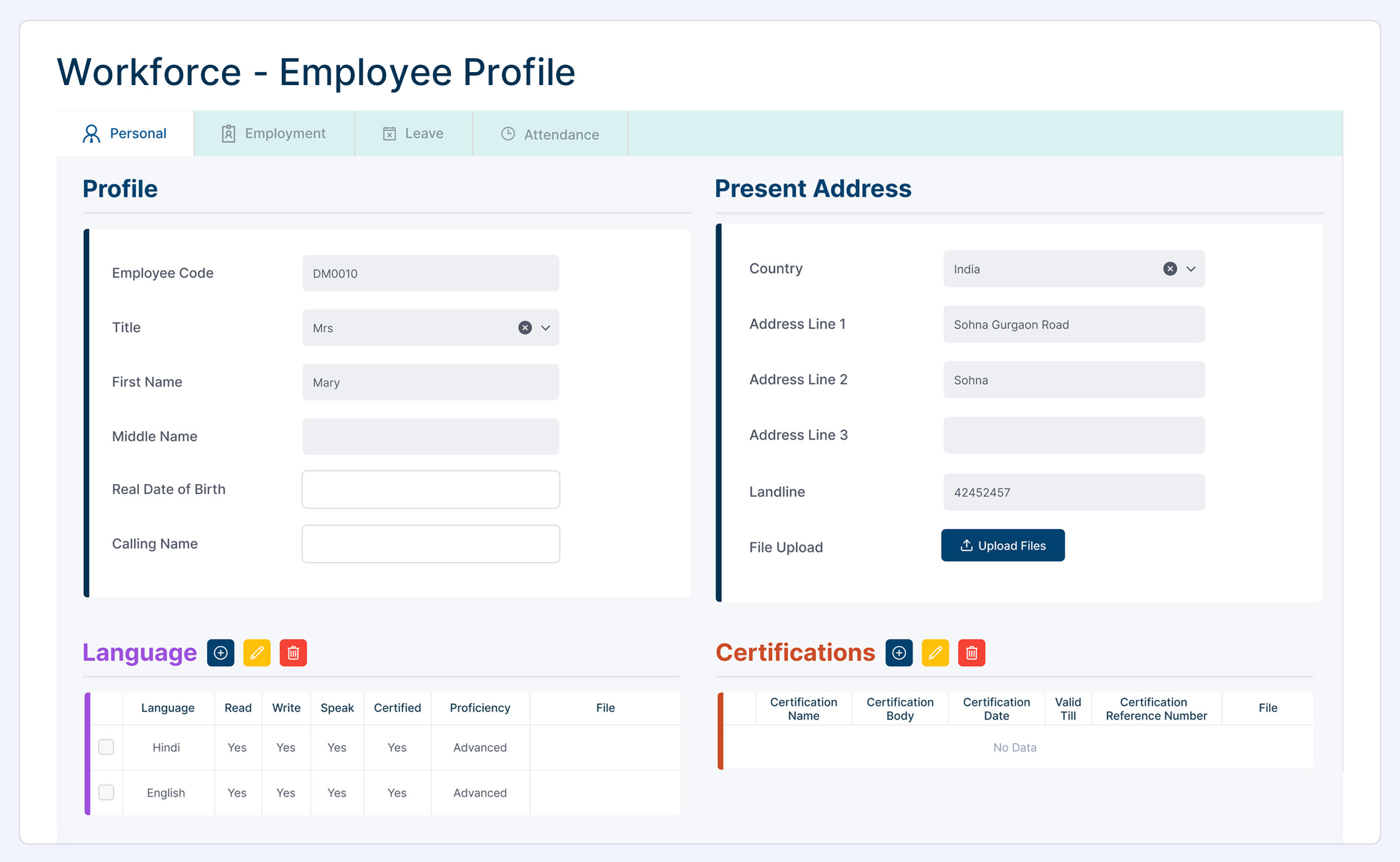The image size is (1400, 862).
Task: Clear the Title field with X icon
Action: pos(525,327)
